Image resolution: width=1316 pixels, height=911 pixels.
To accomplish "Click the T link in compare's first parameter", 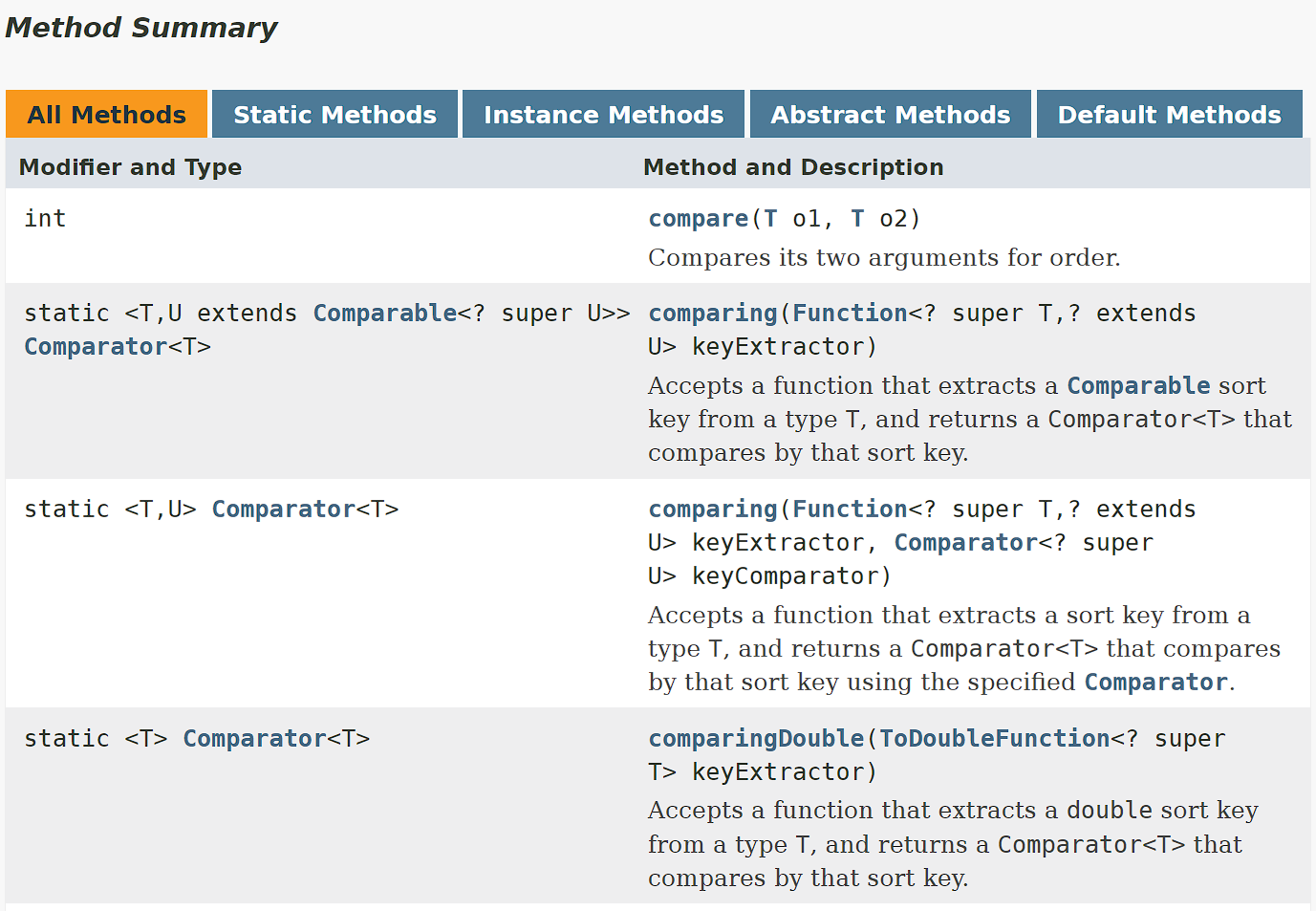I will pyautogui.click(x=769, y=218).
